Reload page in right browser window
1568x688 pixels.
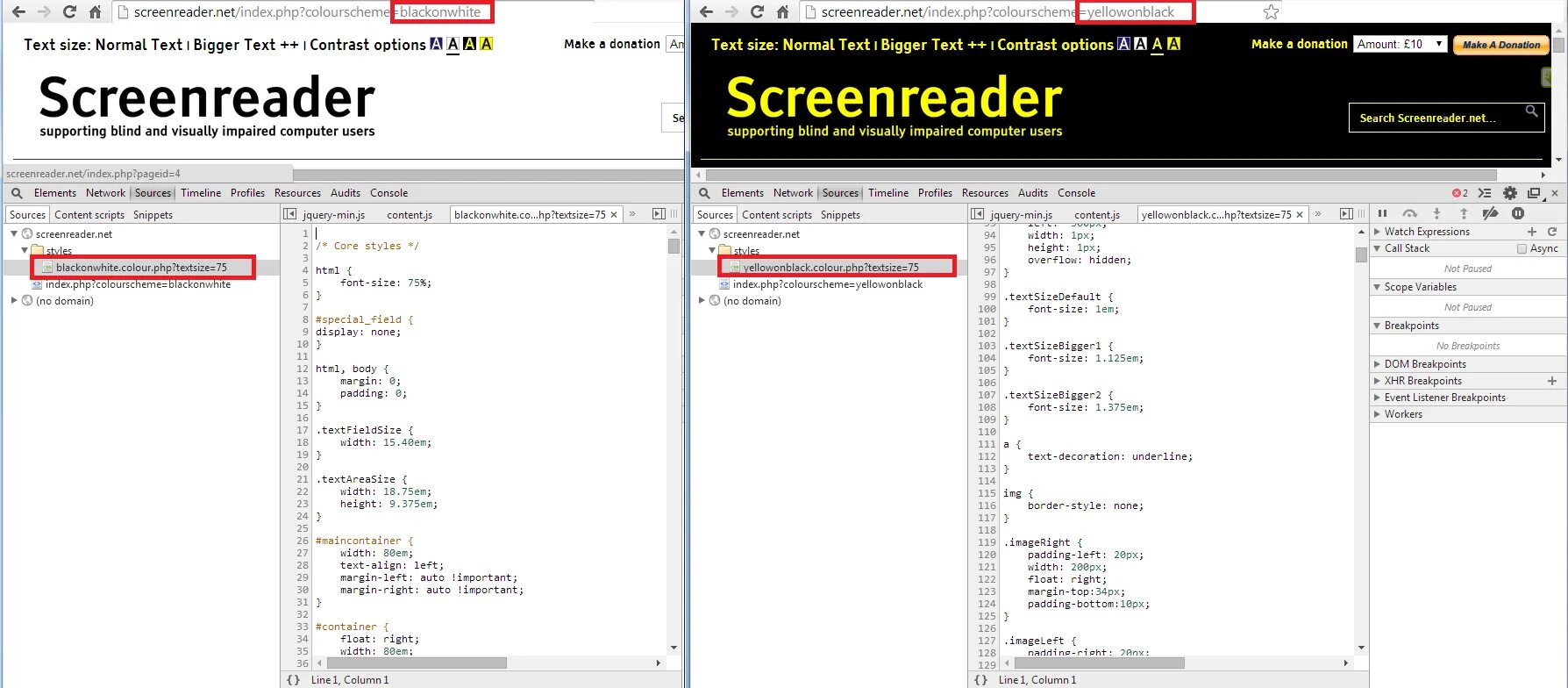757,12
